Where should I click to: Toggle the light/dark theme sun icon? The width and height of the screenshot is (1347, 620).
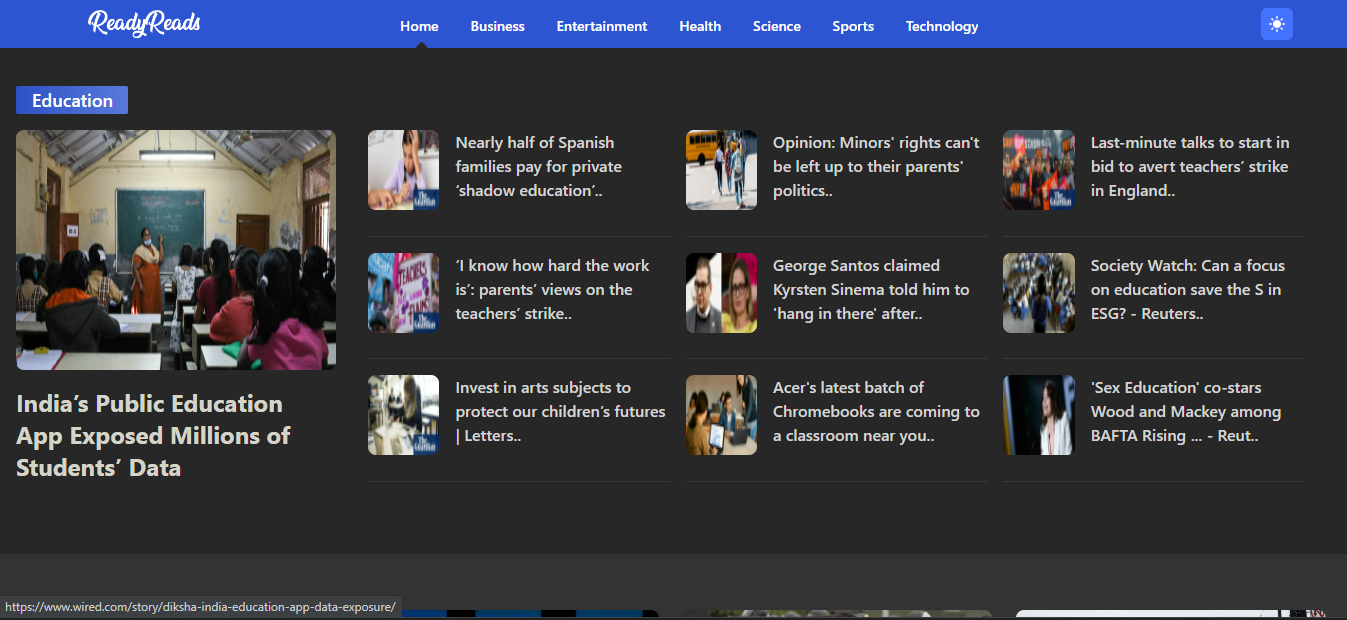point(1277,24)
